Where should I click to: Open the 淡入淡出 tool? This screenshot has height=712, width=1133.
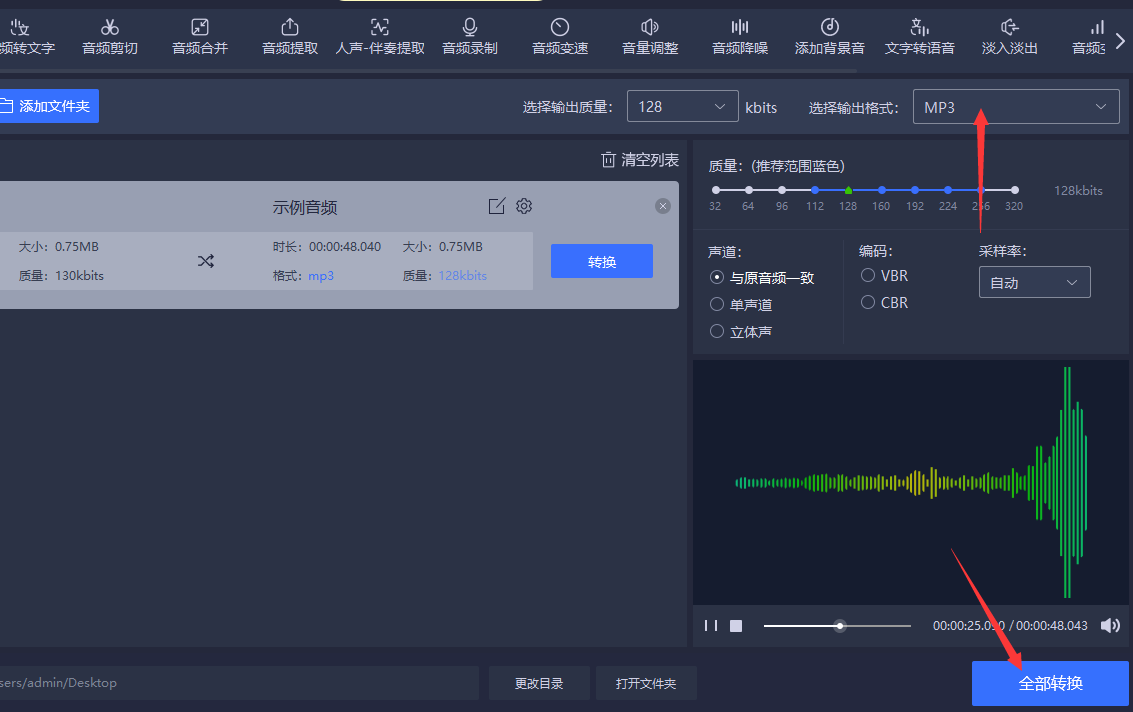click(1009, 37)
